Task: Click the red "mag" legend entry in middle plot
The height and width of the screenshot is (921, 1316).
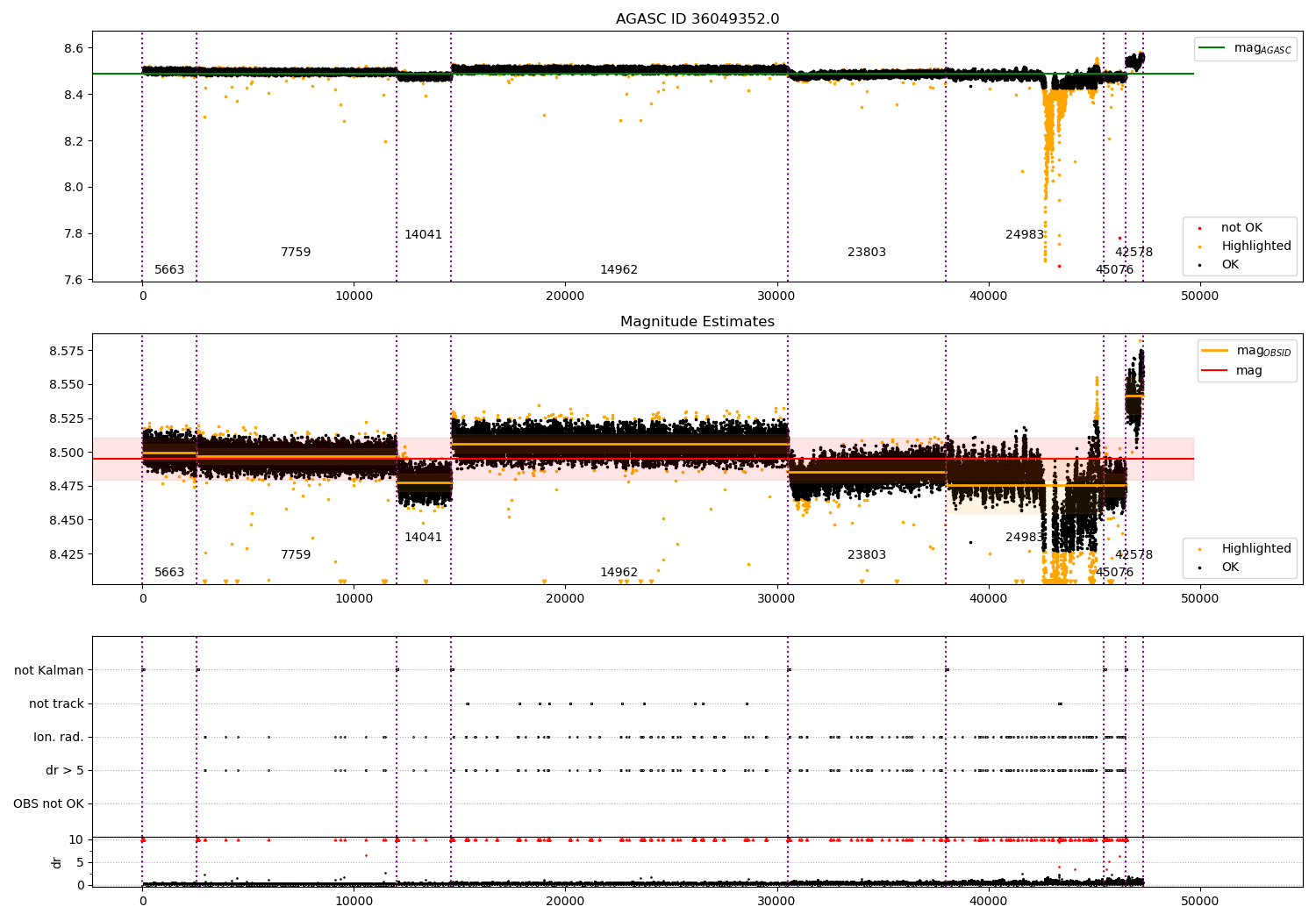Action: tap(1233, 371)
